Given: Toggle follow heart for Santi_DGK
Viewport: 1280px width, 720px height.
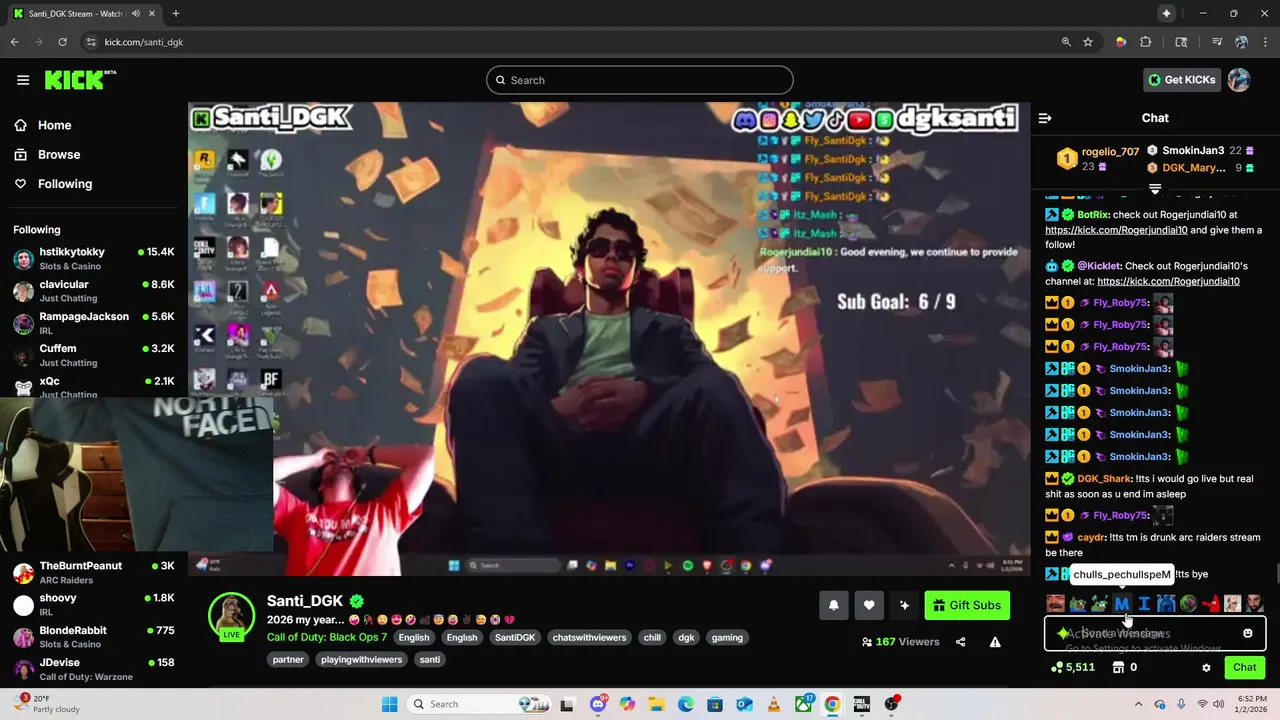Looking at the screenshot, I should coord(869,605).
